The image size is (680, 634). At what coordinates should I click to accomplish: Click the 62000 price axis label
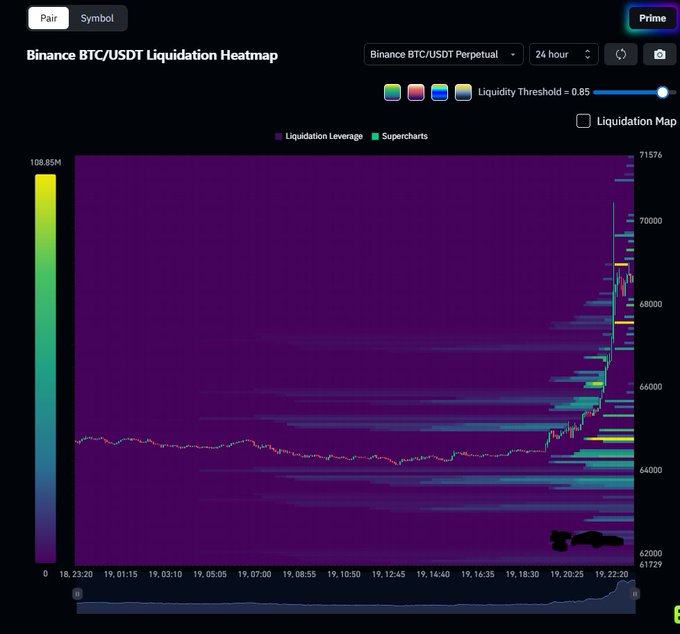651,553
